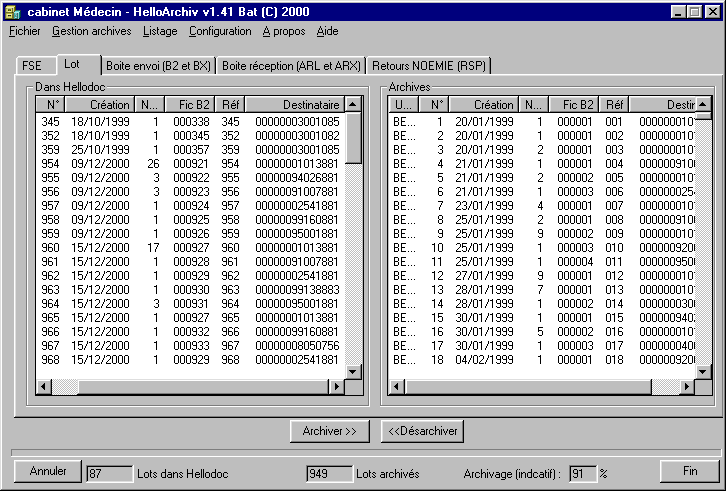Image resolution: width=726 pixels, height=491 pixels.
Task: Select archive row 12 dated 27/01/1999
Action: point(542,276)
